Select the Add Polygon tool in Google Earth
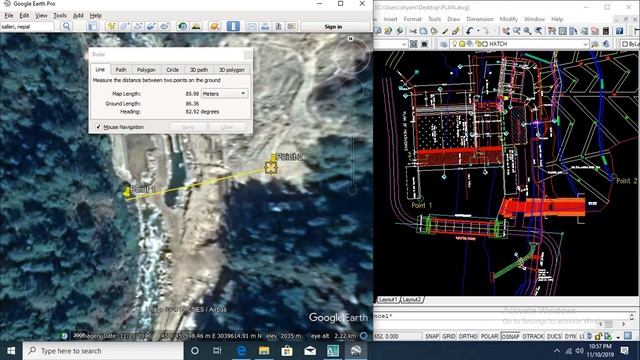The image size is (640, 360). coord(124,27)
